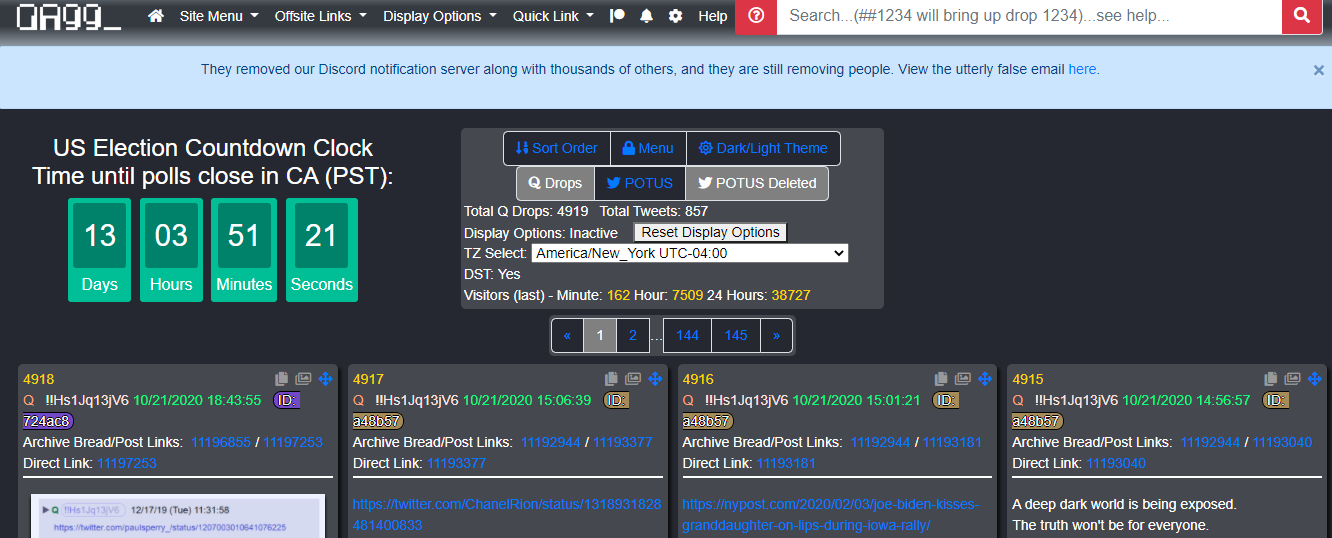Viewport: 1332px width, 538px height.
Task: Open the embedded image thumbnail in drop 4918
Action: (x=177, y=516)
